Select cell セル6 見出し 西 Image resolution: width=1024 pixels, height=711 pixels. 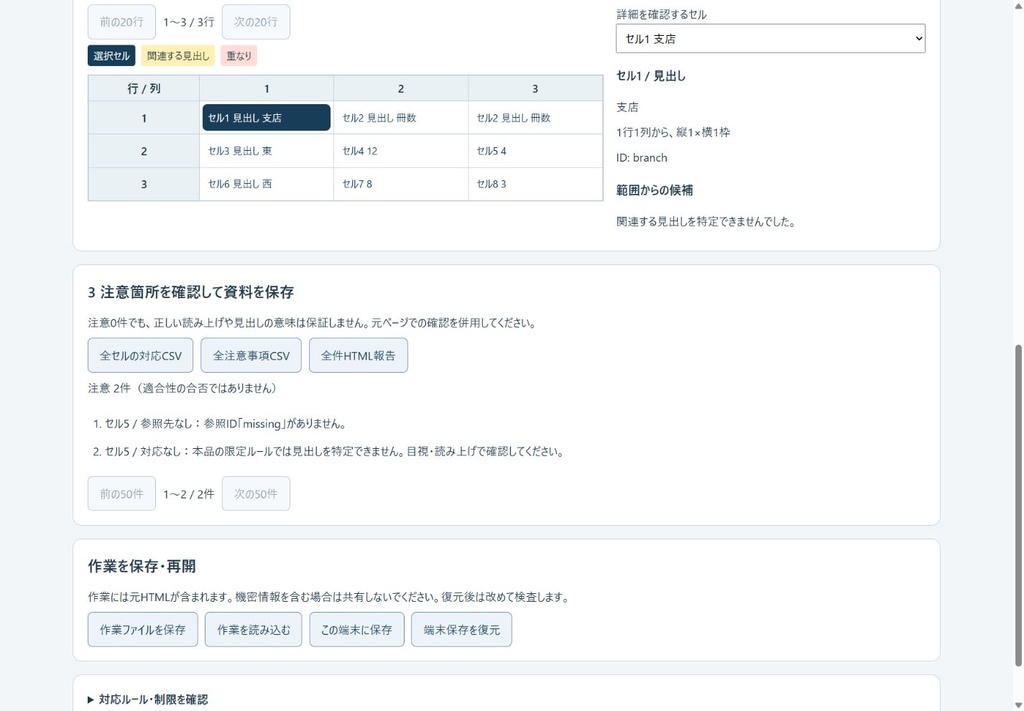click(x=266, y=184)
